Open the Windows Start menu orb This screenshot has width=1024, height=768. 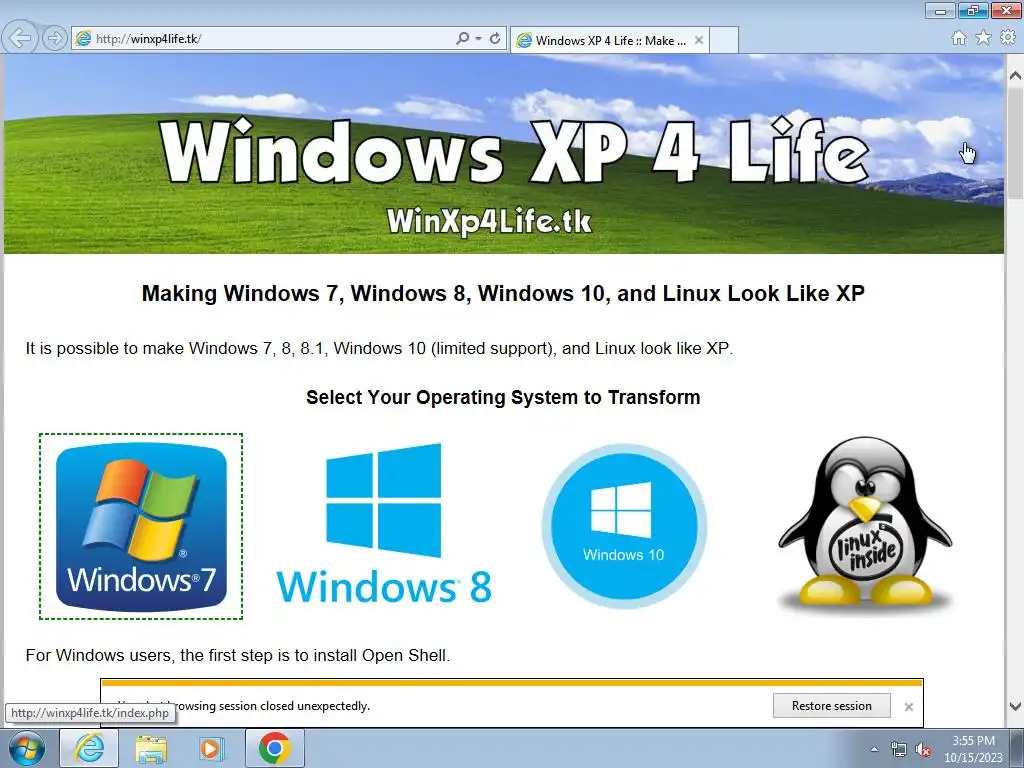[x=26, y=748]
